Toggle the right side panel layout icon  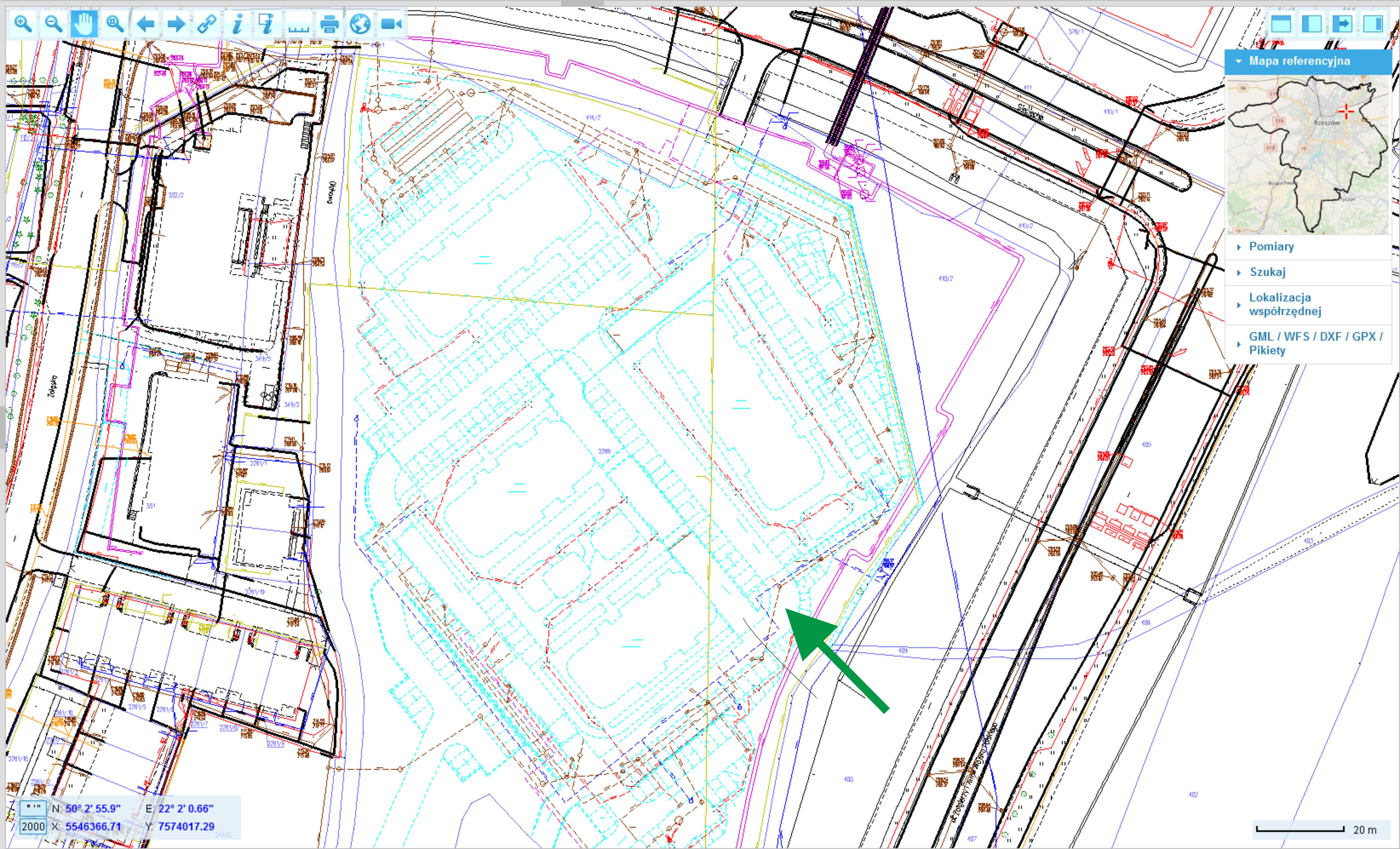tap(1373, 24)
